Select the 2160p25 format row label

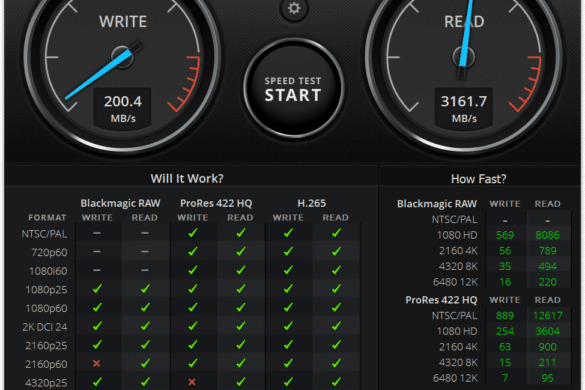pyautogui.click(x=46, y=346)
